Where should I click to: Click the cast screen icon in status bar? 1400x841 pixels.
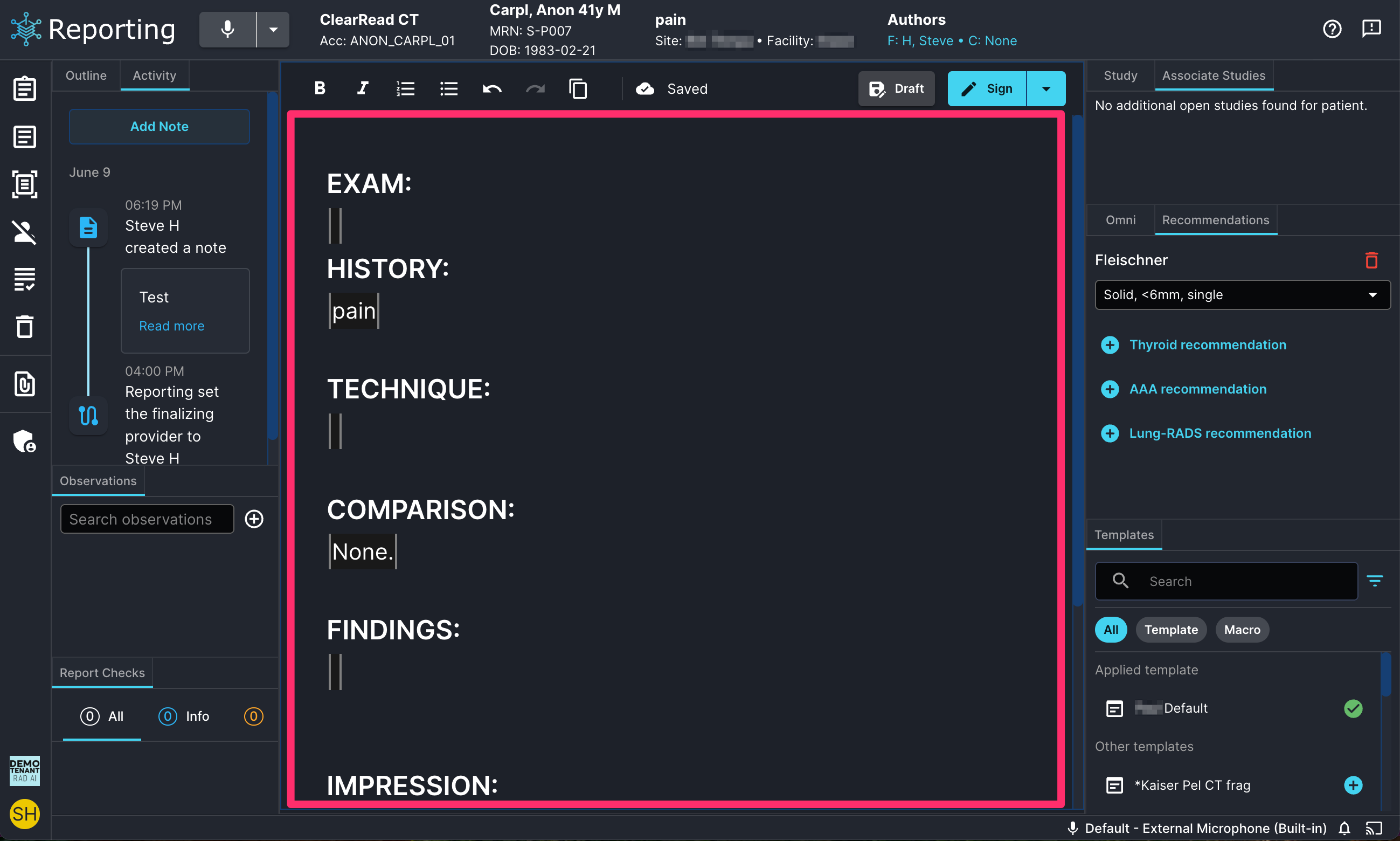1374,828
